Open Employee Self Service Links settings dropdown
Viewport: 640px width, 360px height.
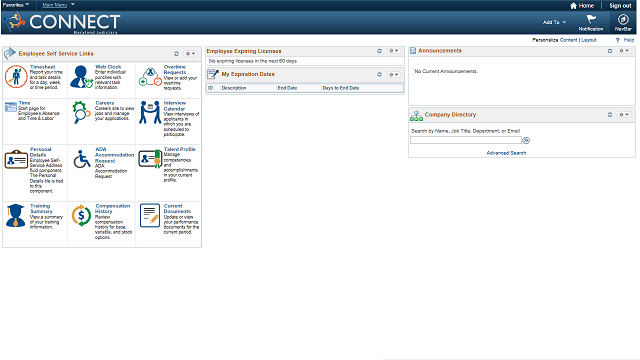coord(190,53)
